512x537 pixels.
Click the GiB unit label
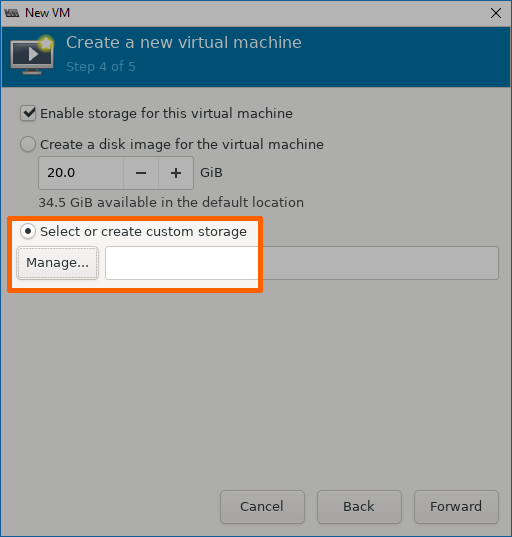pos(211,173)
